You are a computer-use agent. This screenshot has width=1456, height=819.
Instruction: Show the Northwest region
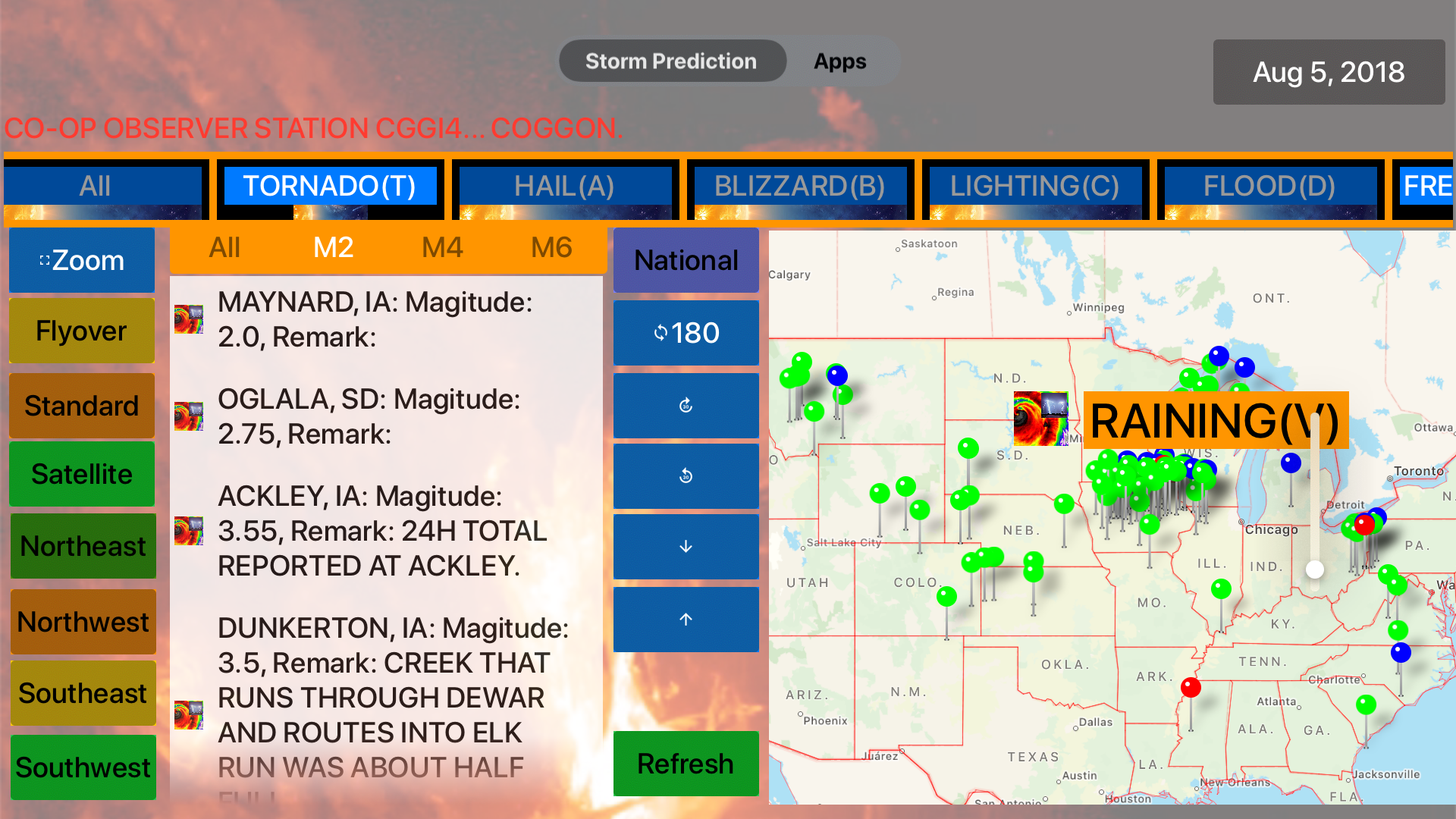83,622
